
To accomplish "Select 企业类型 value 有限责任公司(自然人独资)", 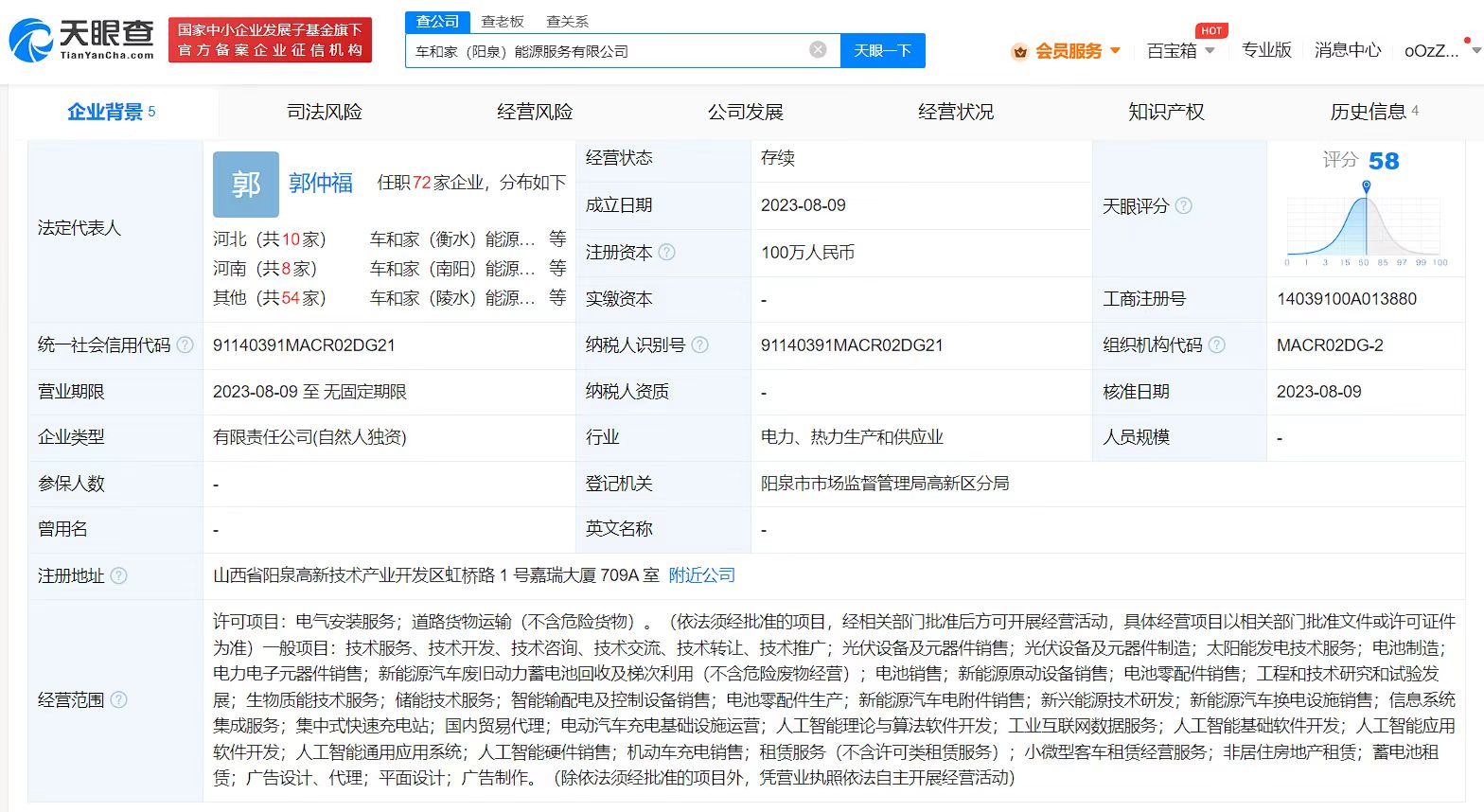I will (309, 437).
